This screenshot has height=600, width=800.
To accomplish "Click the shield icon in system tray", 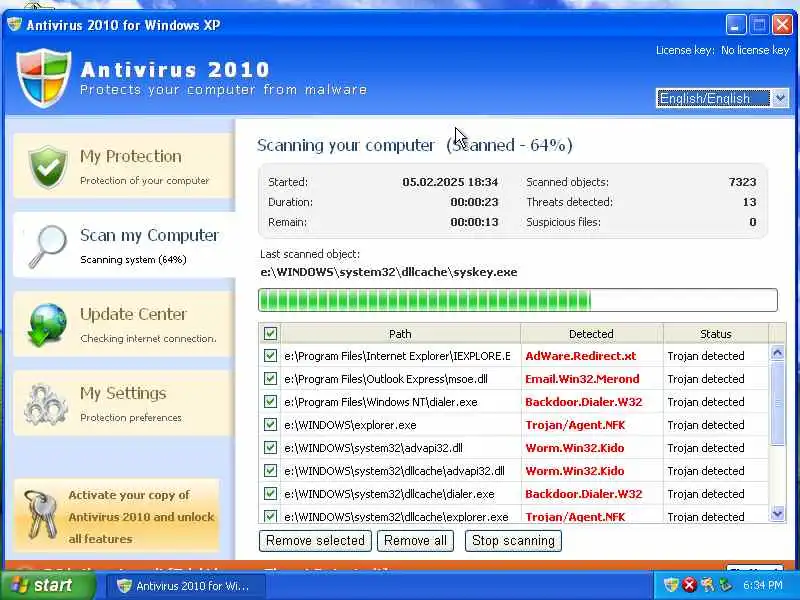I will click(x=671, y=585).
